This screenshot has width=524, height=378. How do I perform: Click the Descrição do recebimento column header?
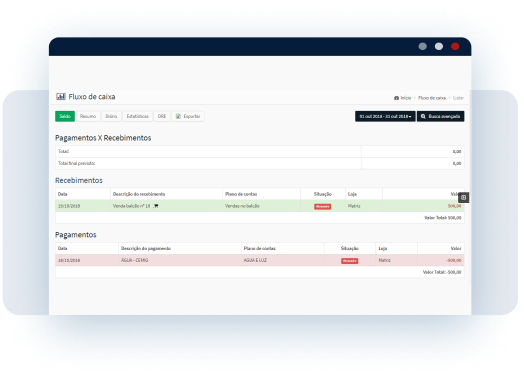point(139,194)
